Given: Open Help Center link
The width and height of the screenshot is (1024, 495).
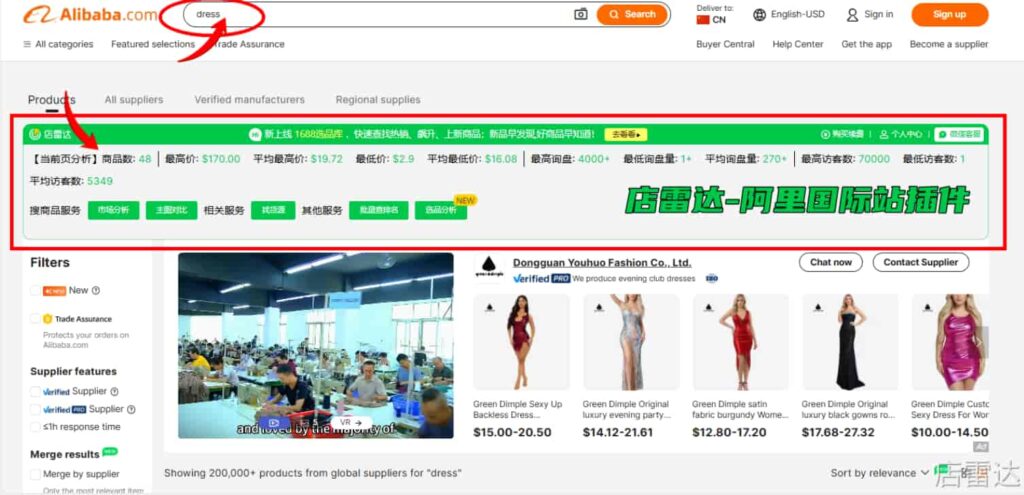Looking at the screenshot, I should 797,44.
